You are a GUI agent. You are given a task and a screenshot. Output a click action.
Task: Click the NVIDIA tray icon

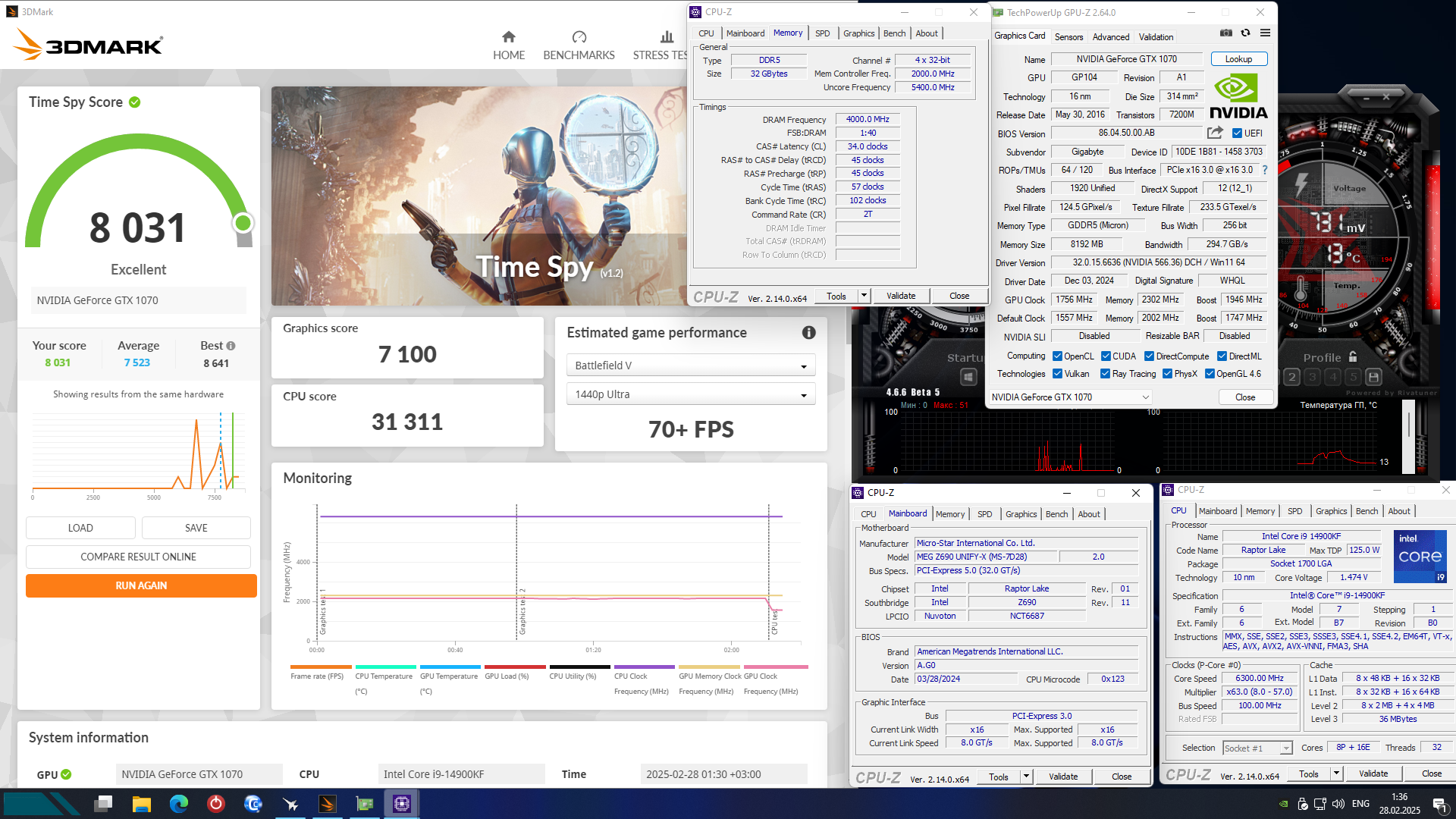[x=1283, y=804]
